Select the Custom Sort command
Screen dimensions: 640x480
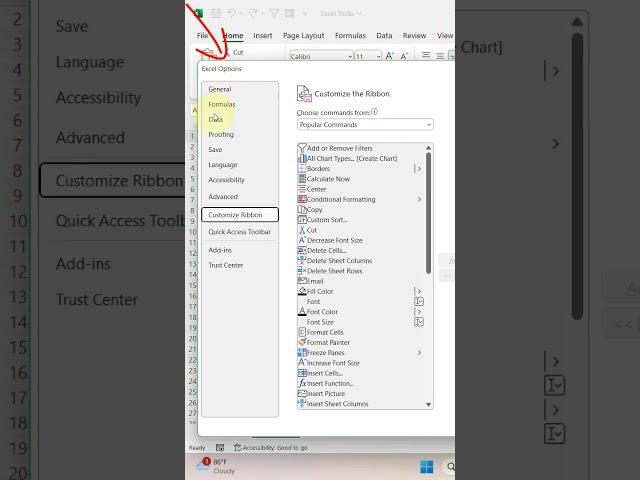(x=327, y=220)
